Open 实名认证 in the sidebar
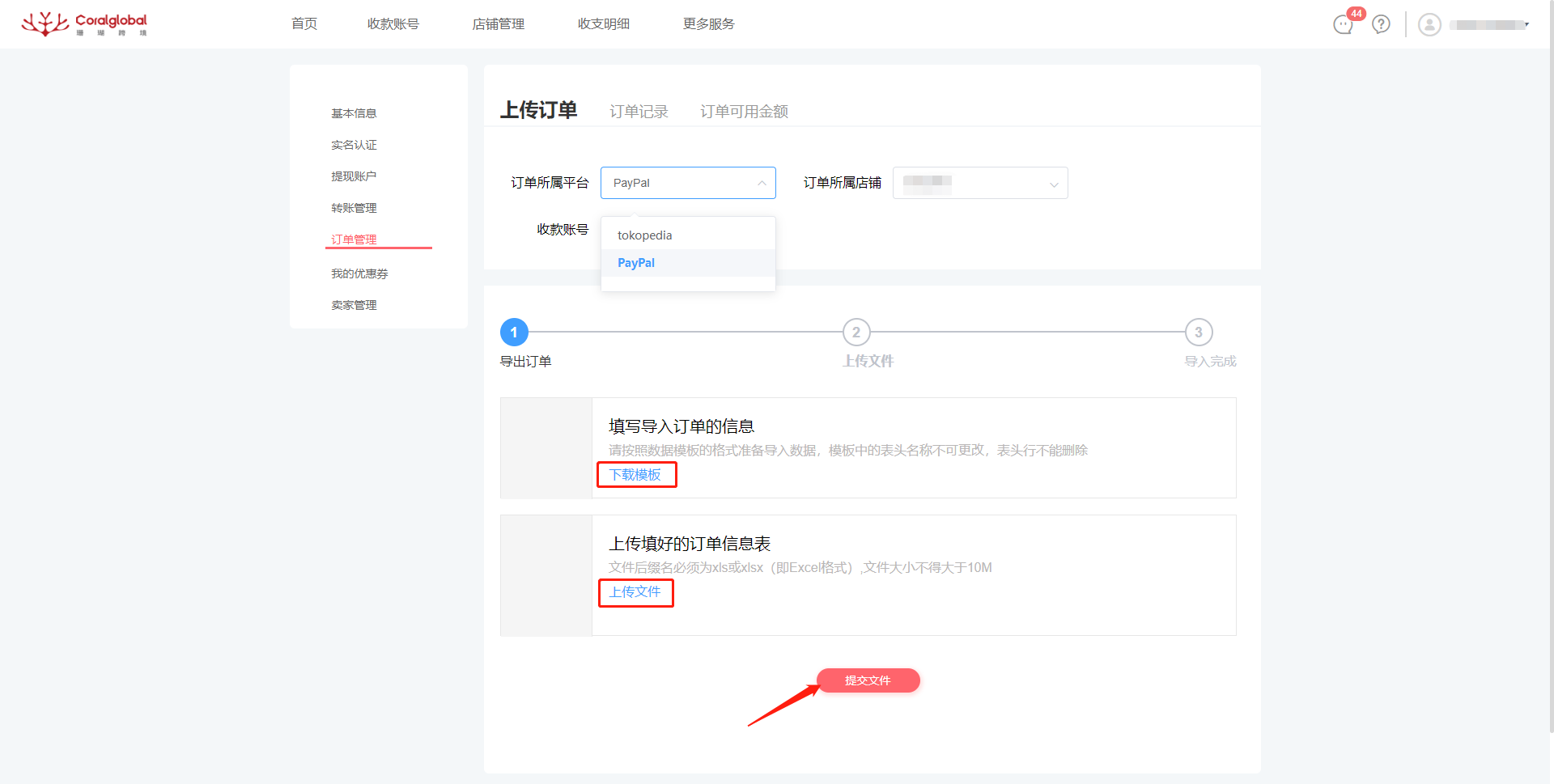Viewport: 1554px width, 784px height. [354, 144]
